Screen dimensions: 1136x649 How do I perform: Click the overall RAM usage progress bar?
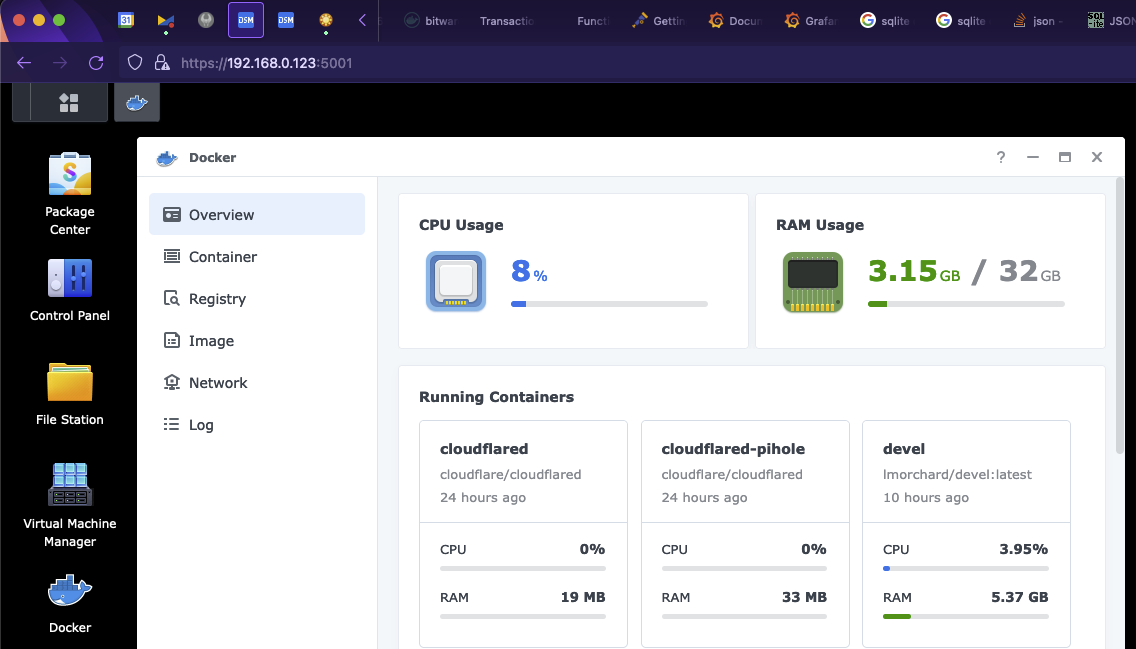click(x=966, y=304)
